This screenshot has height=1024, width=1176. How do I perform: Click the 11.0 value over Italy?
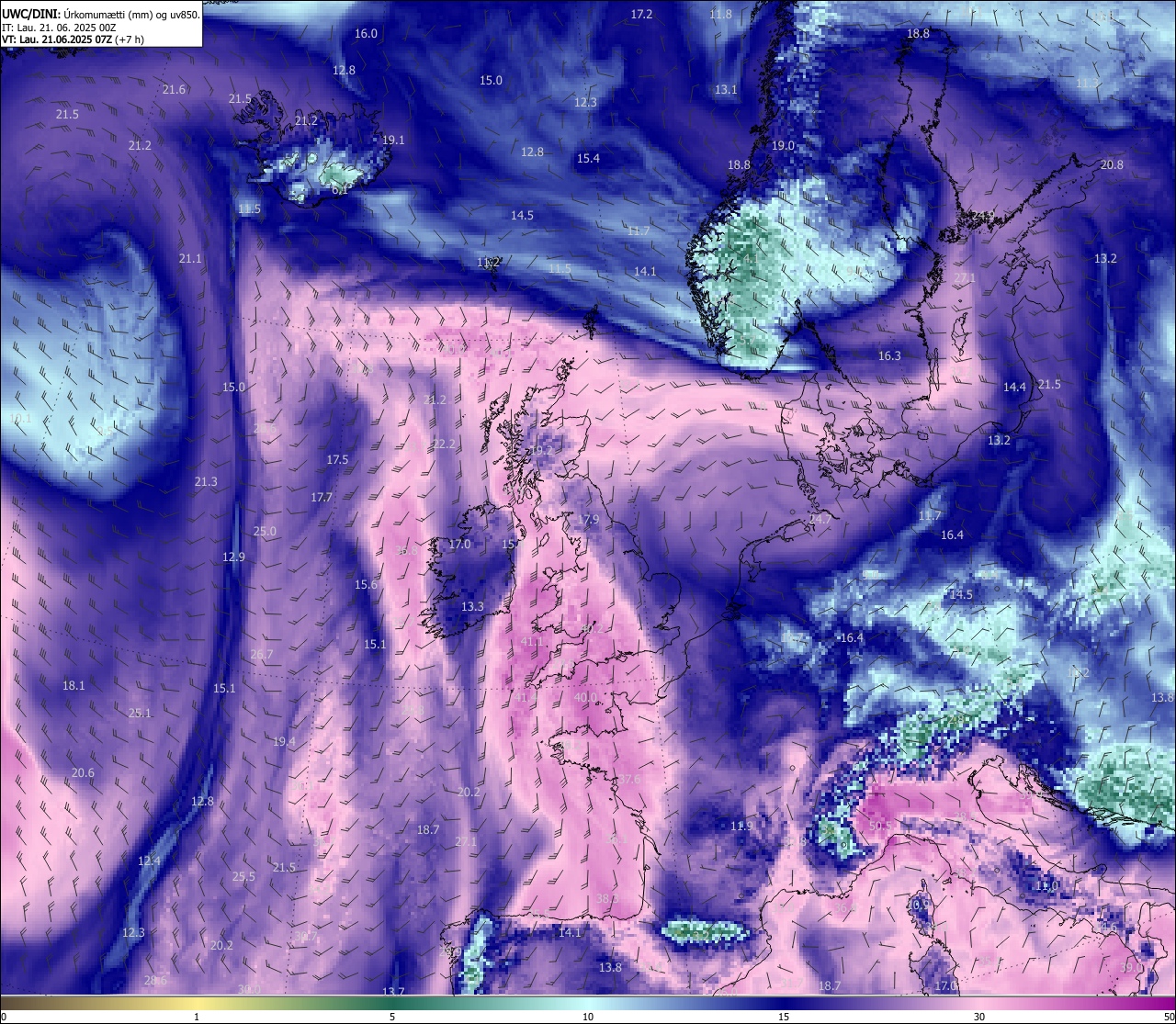coord(1047,885)
